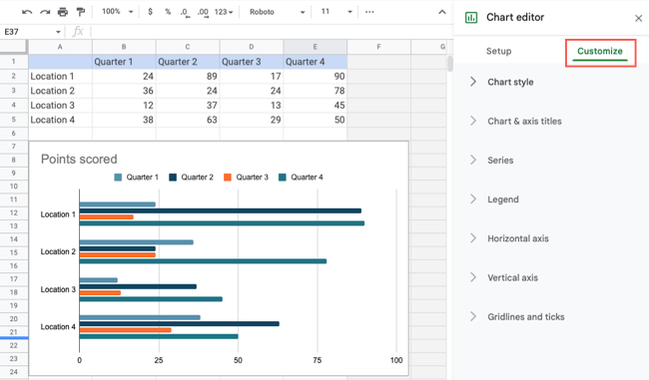Format as currency with dollar icon

point(150,12)
